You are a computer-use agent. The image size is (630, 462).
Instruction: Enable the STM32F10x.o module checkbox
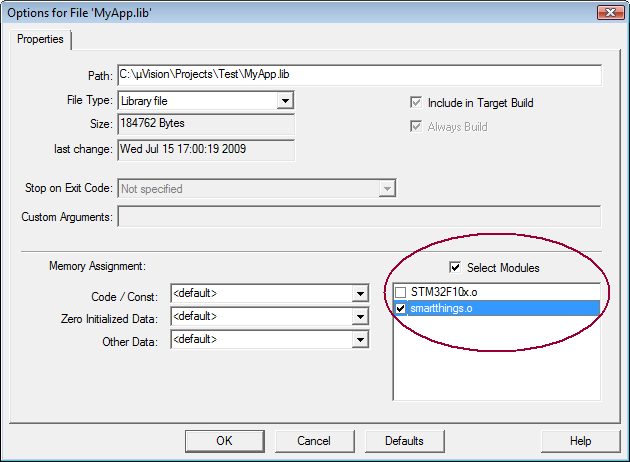pyautogui.click(x=401, y=292)
